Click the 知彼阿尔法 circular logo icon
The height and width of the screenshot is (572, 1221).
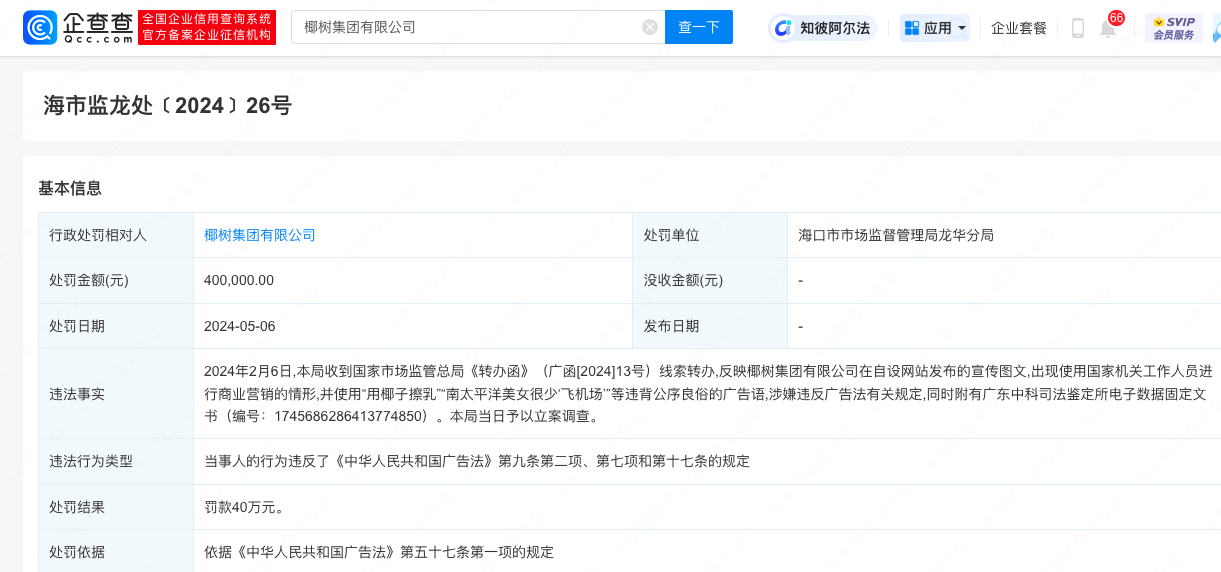pyautogui.click(x=783, y=28)
